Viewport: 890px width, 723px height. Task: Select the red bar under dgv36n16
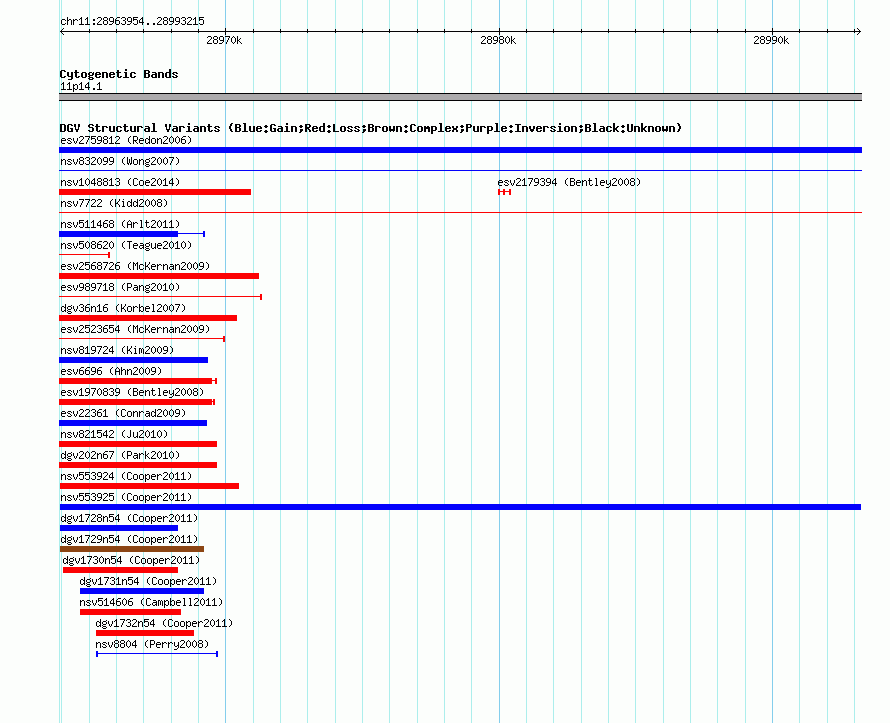148,318
